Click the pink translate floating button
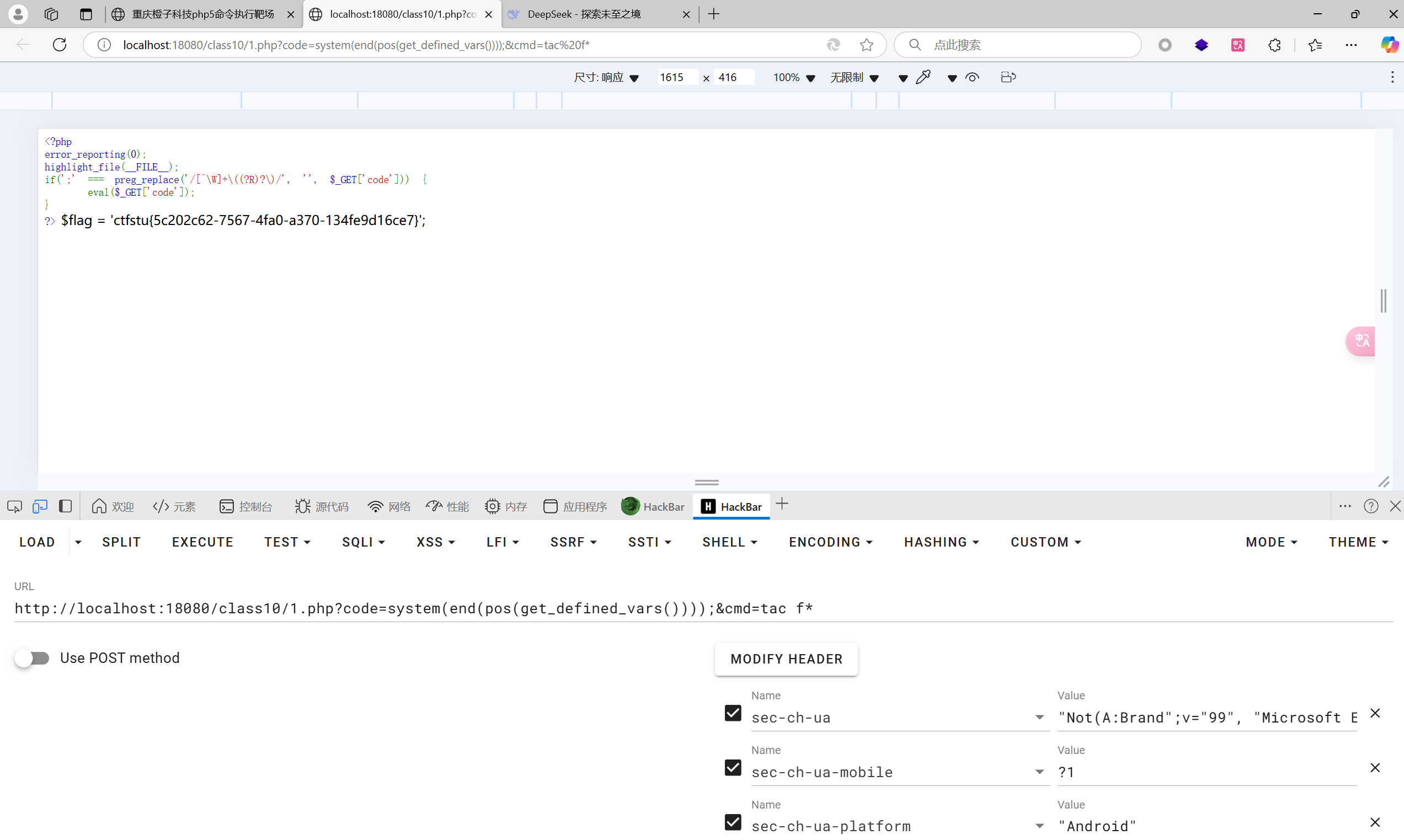This screenshot has width=1404, height=840. [1362, 341]
